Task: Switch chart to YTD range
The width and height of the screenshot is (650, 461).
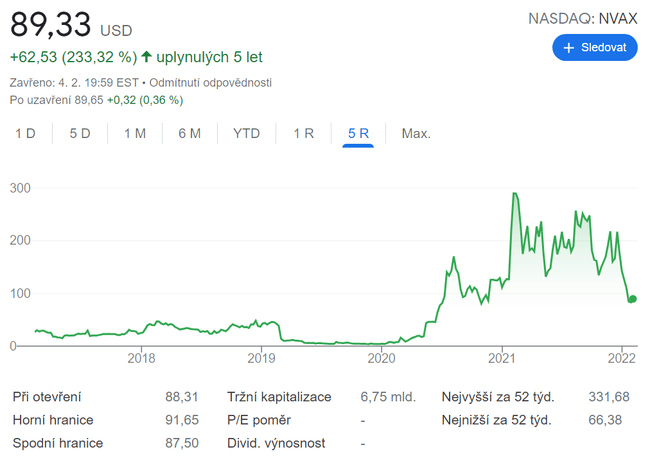Action: point(246,133)
